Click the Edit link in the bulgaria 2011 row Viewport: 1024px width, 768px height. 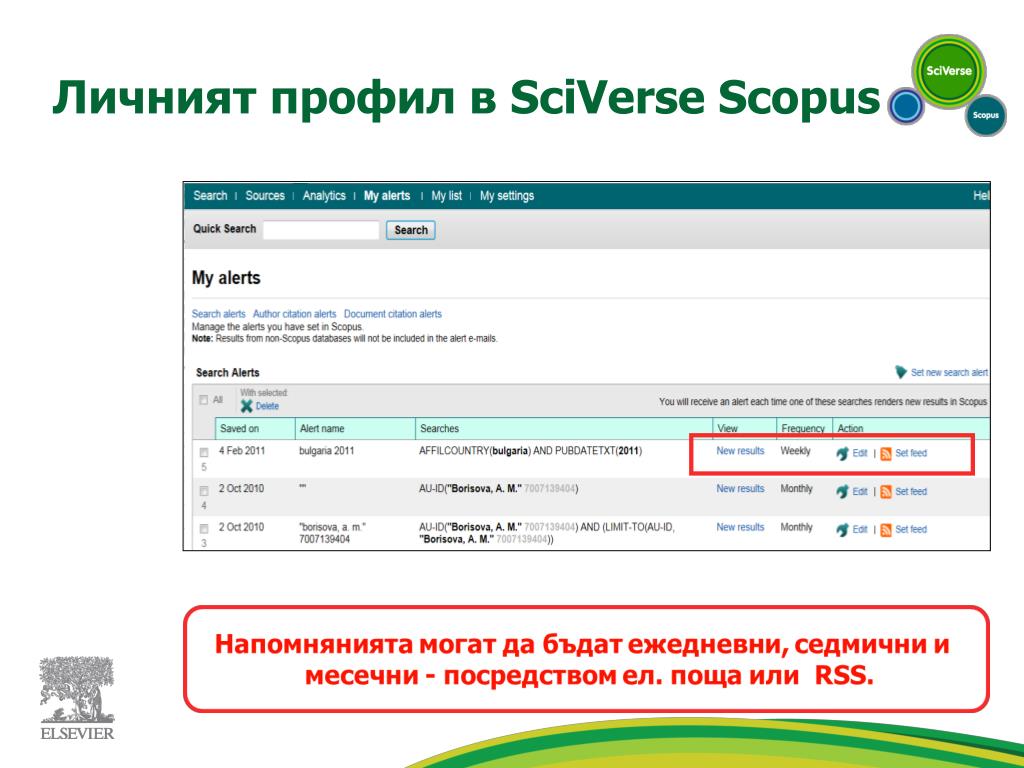pyautogui.click(x=860, y=453)
